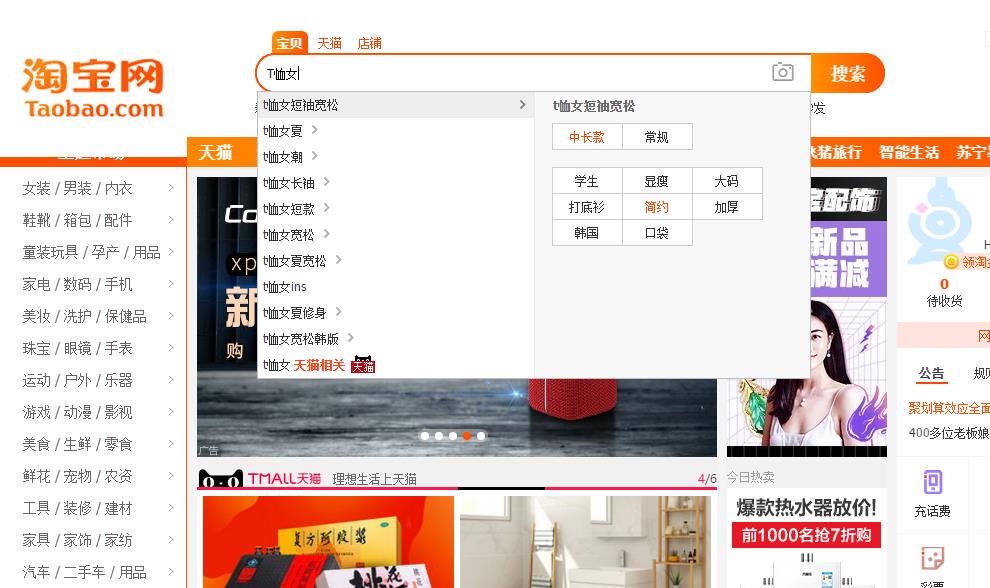Viewport: 990px width, 588px height.
Task: Open image search camera icon
Action: click(782, 72)
